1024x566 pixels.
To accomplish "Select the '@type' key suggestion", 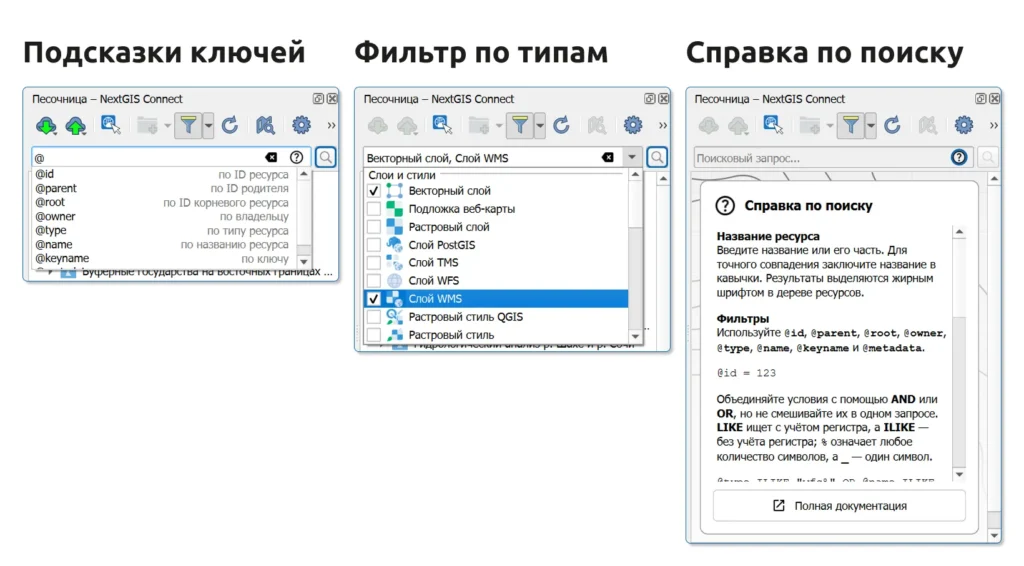I will [x=164, y=230].
